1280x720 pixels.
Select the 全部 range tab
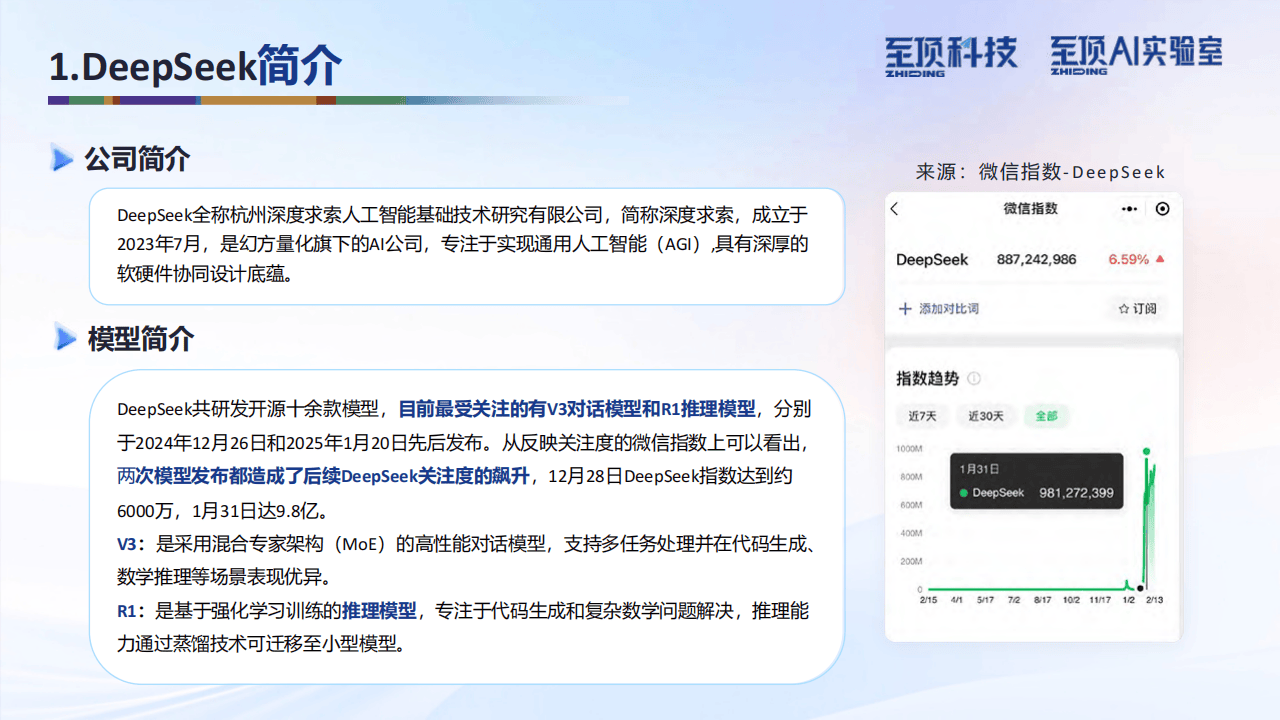tap(1046, 416)
